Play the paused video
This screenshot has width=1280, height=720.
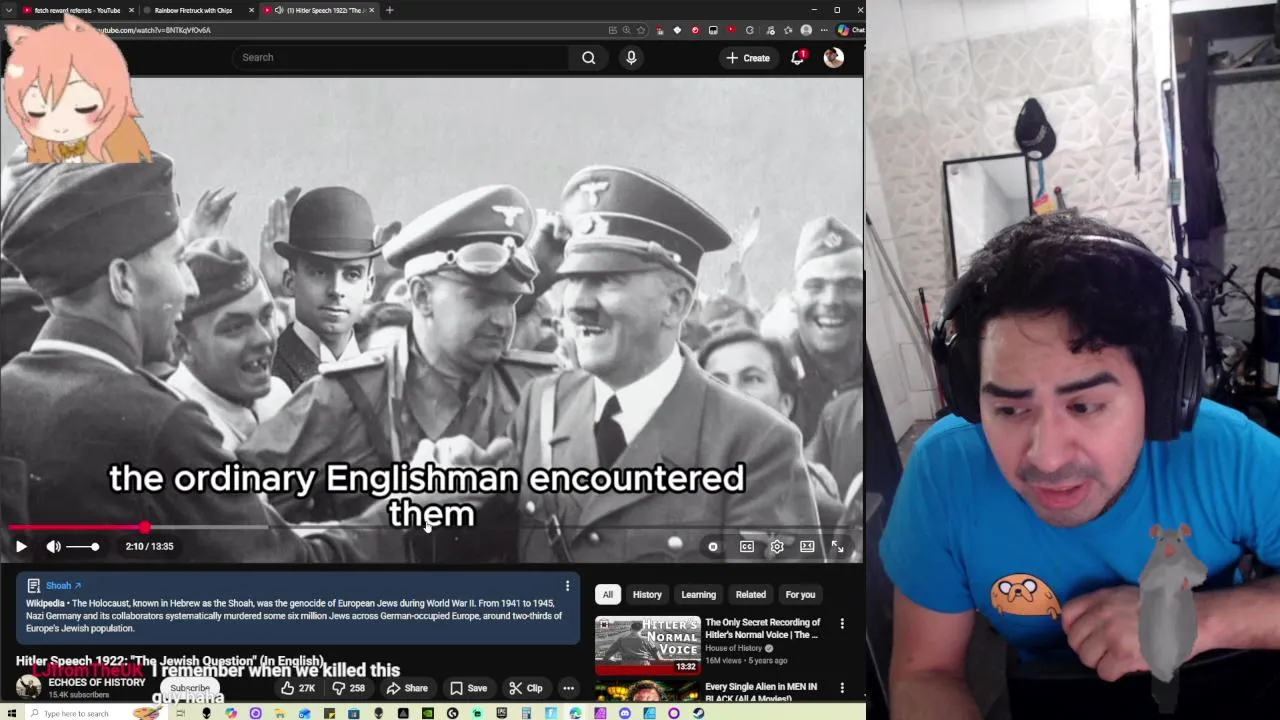click(x=21, y=546)
